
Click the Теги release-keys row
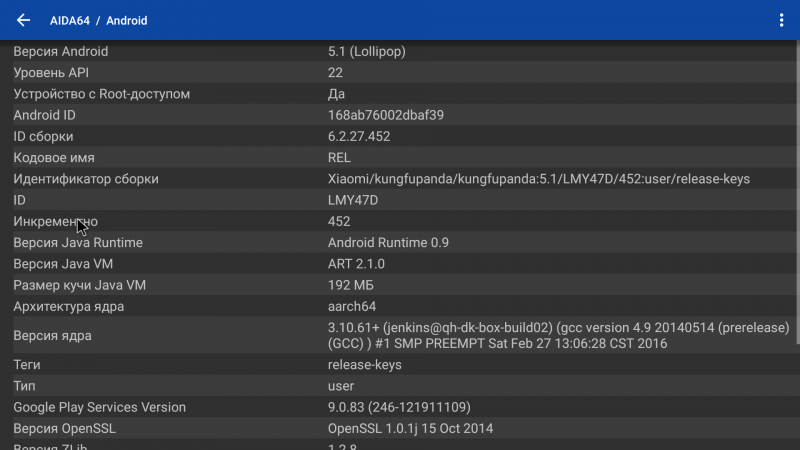(400, 365)
